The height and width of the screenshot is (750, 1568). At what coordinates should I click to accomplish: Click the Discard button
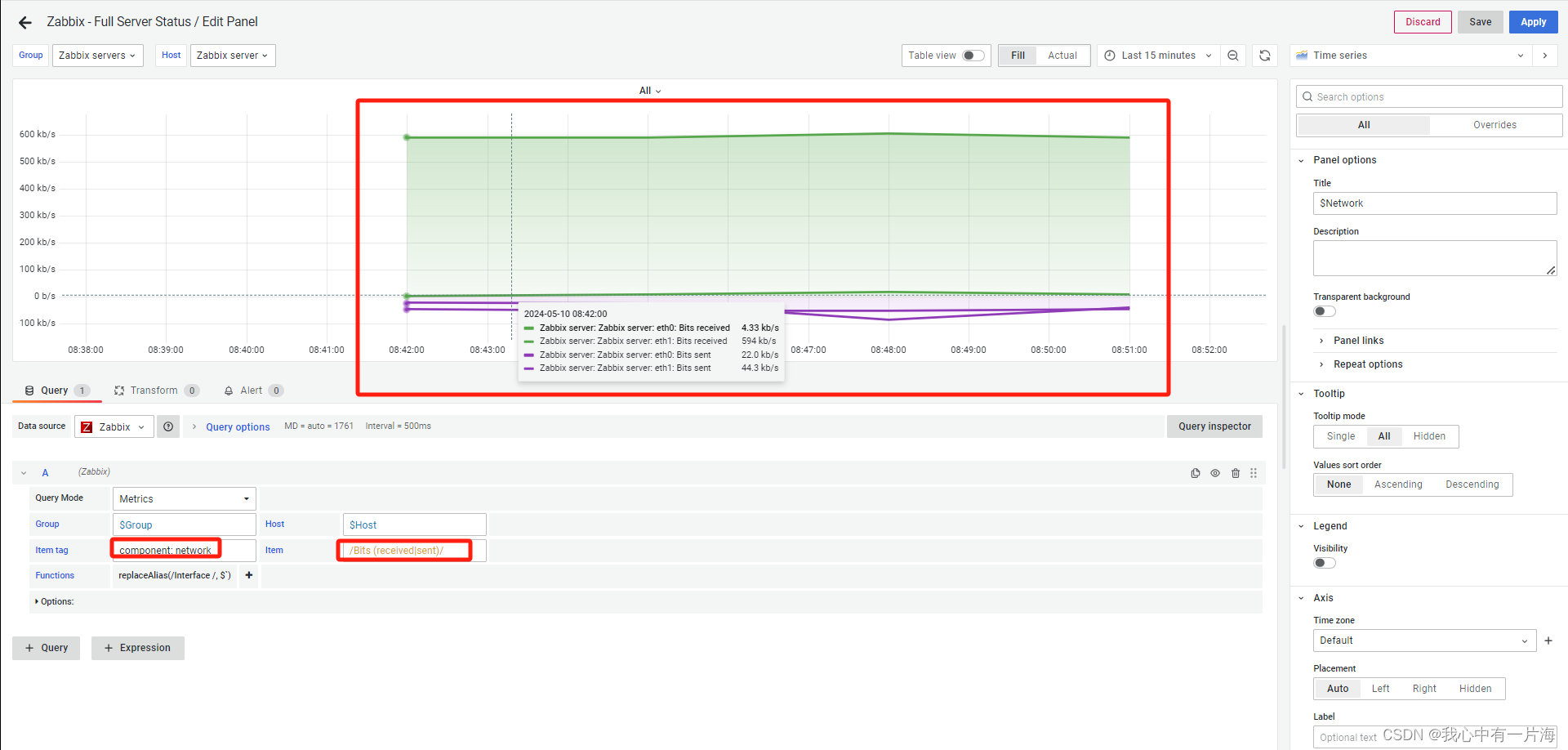(x=1423, y=22)
